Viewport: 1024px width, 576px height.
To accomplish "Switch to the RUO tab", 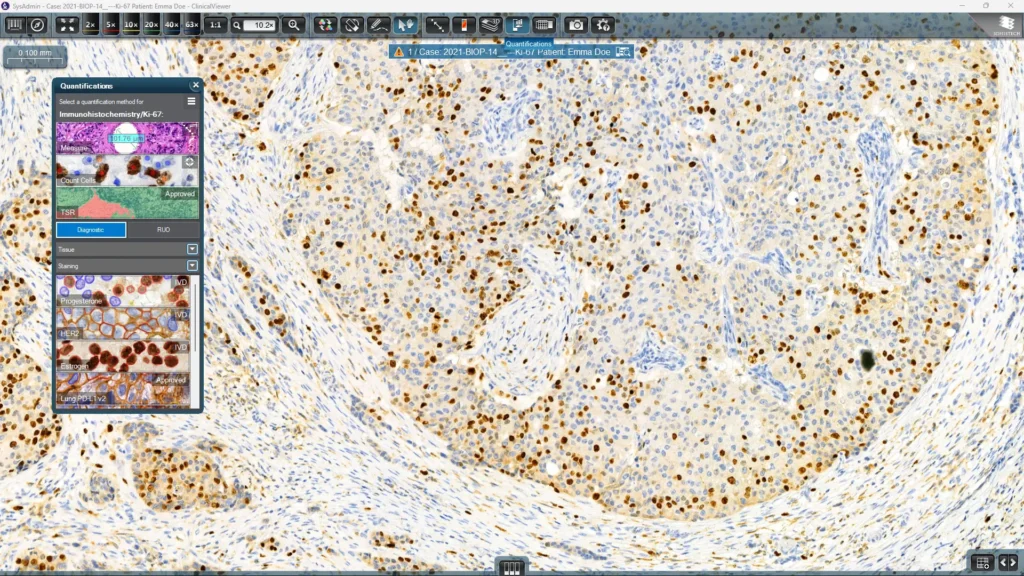I will (163, 230).
